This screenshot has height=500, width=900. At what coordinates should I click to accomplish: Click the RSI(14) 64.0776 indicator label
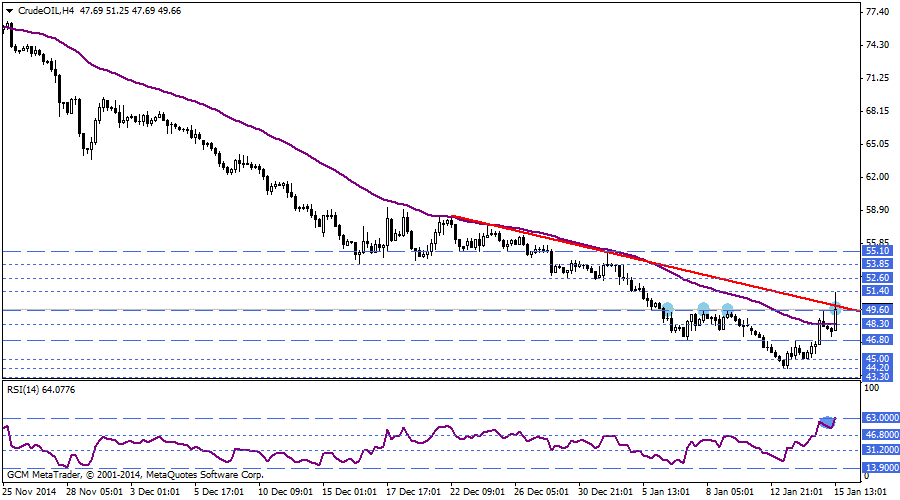(x=41, y=390)
